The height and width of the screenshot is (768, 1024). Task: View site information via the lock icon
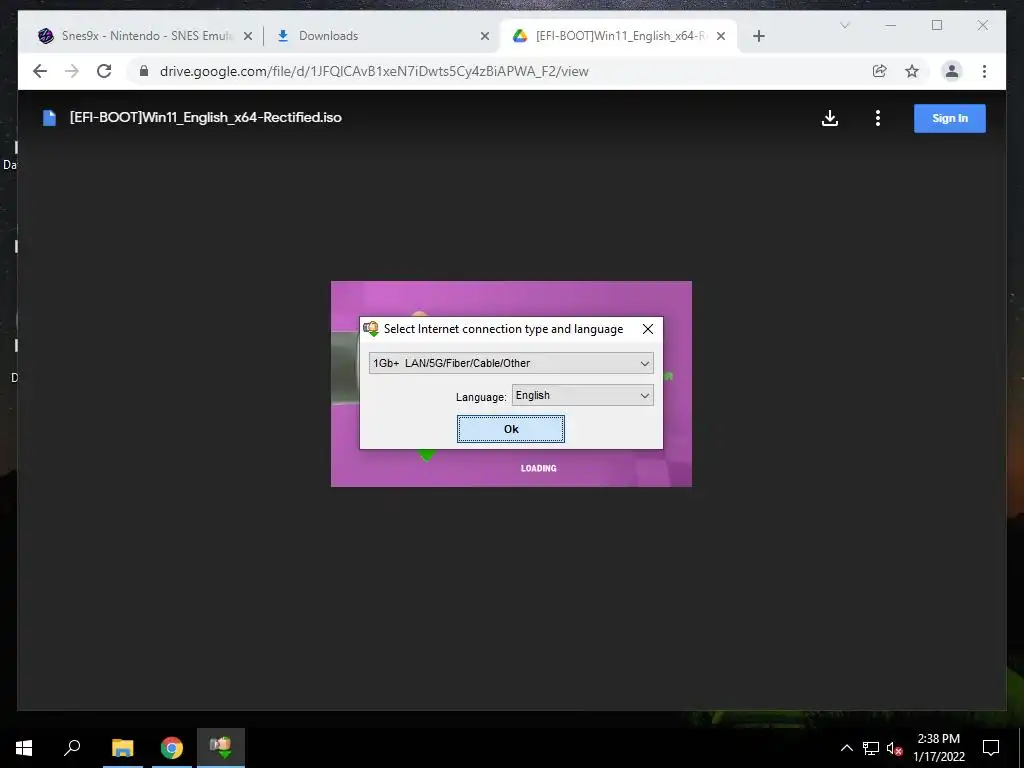click(144, 71)
